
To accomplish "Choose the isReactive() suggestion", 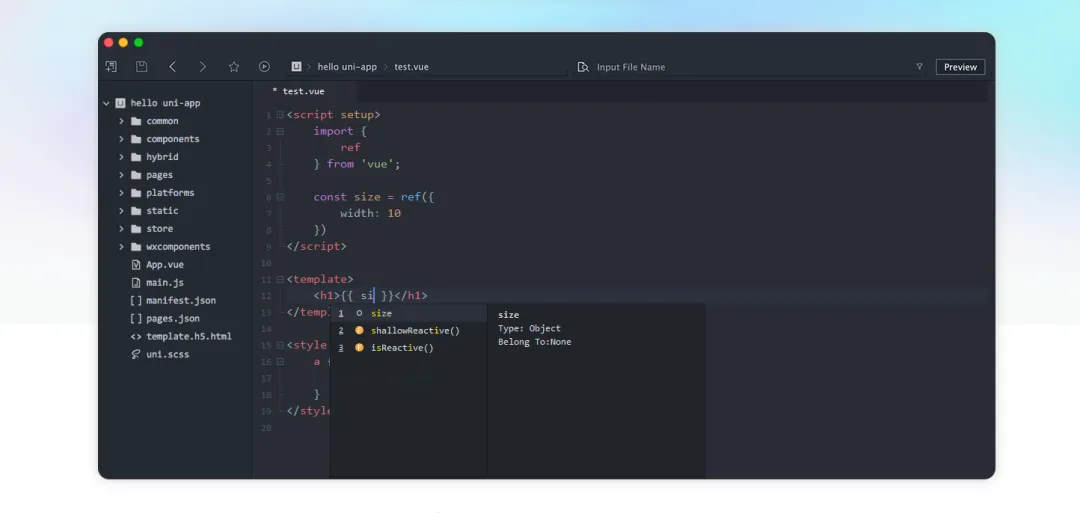I will click(x=408, y=348).
